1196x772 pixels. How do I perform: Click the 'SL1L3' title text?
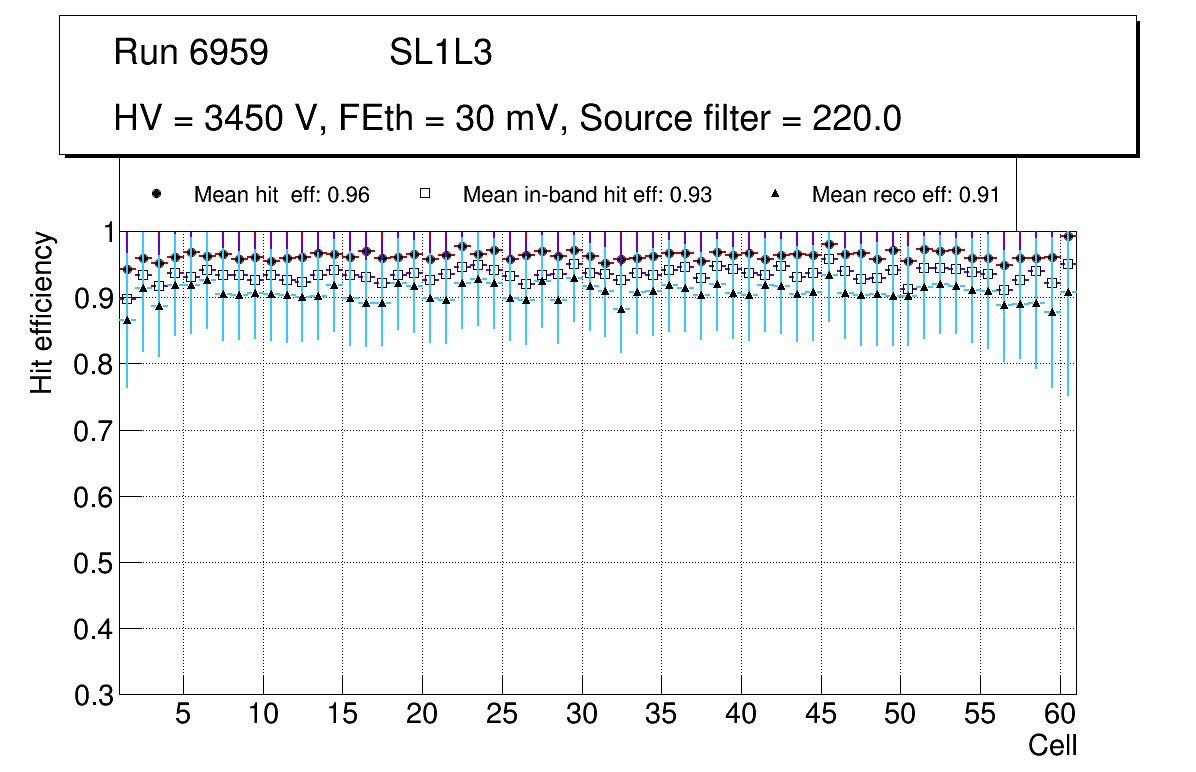(440, 53)
